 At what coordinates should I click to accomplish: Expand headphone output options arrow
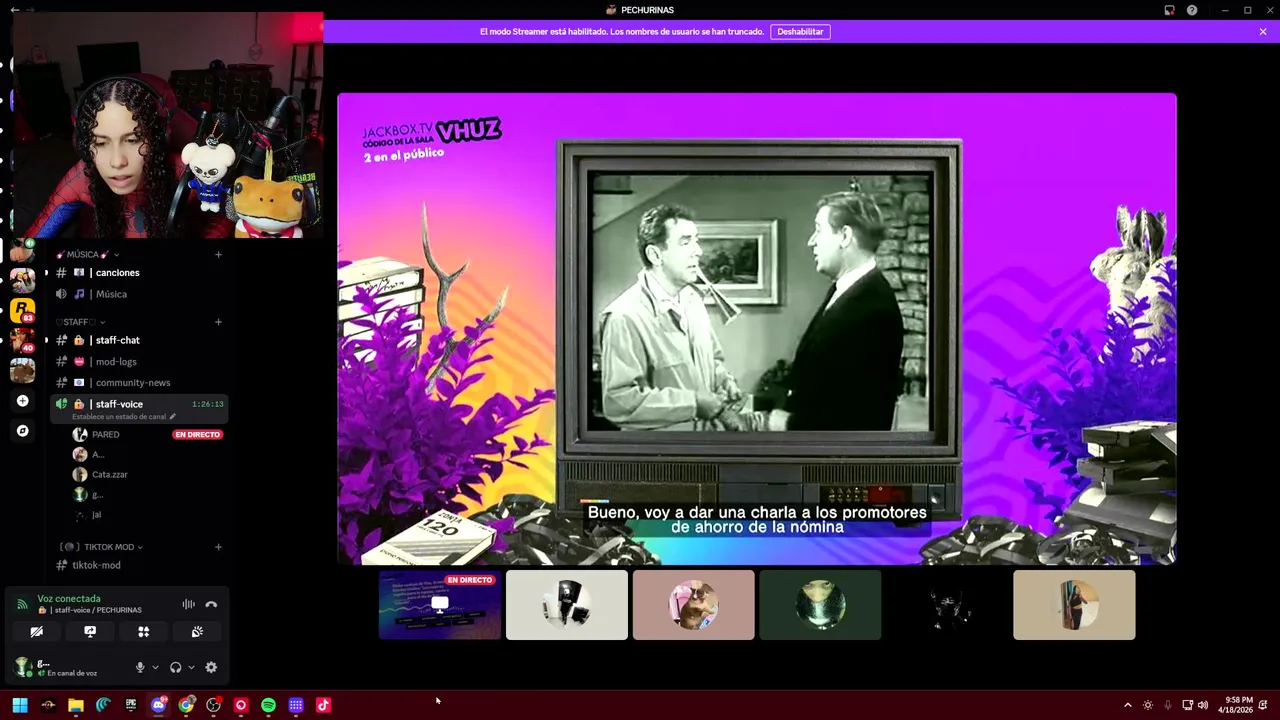pos(191,667)
